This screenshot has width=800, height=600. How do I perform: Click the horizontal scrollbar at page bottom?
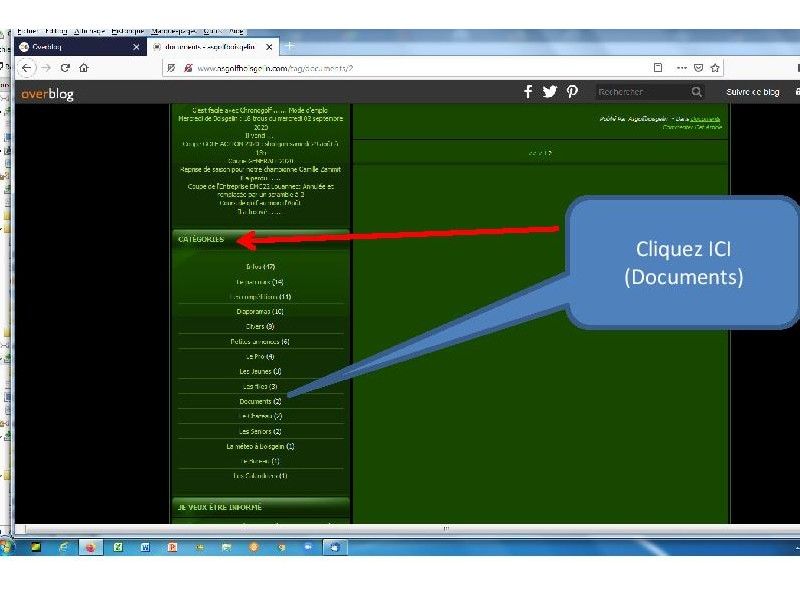click(x=400, y=527)
